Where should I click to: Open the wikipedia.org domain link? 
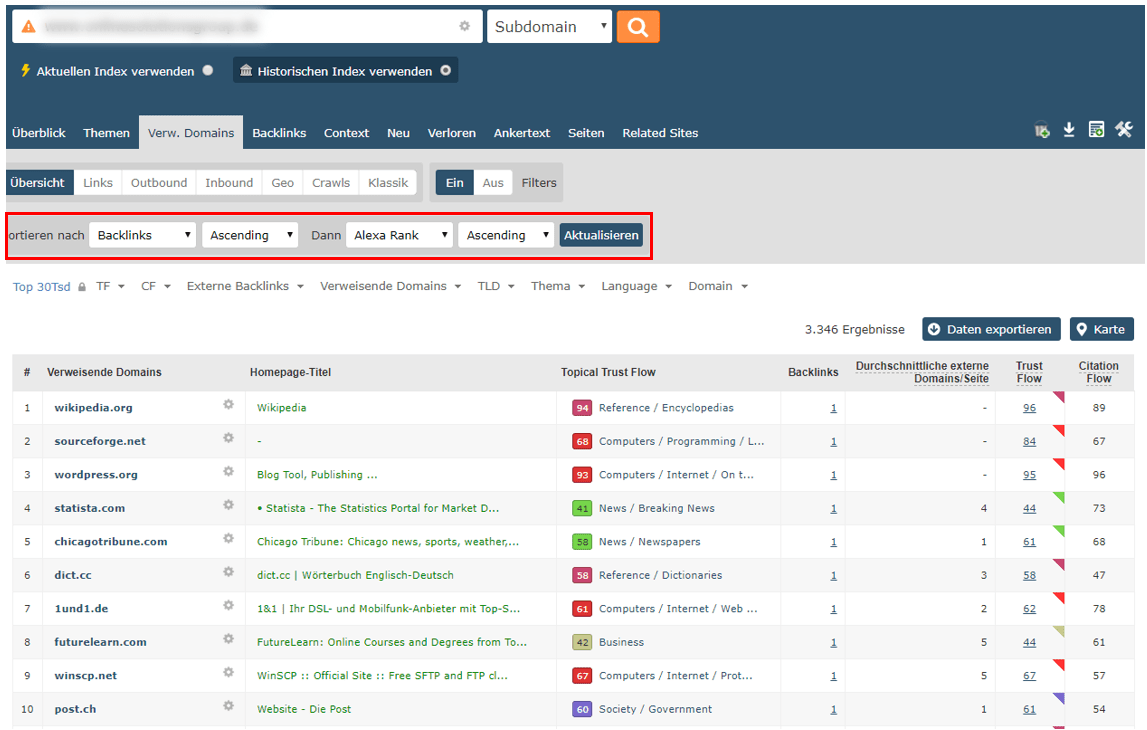[x=94, y=407]
